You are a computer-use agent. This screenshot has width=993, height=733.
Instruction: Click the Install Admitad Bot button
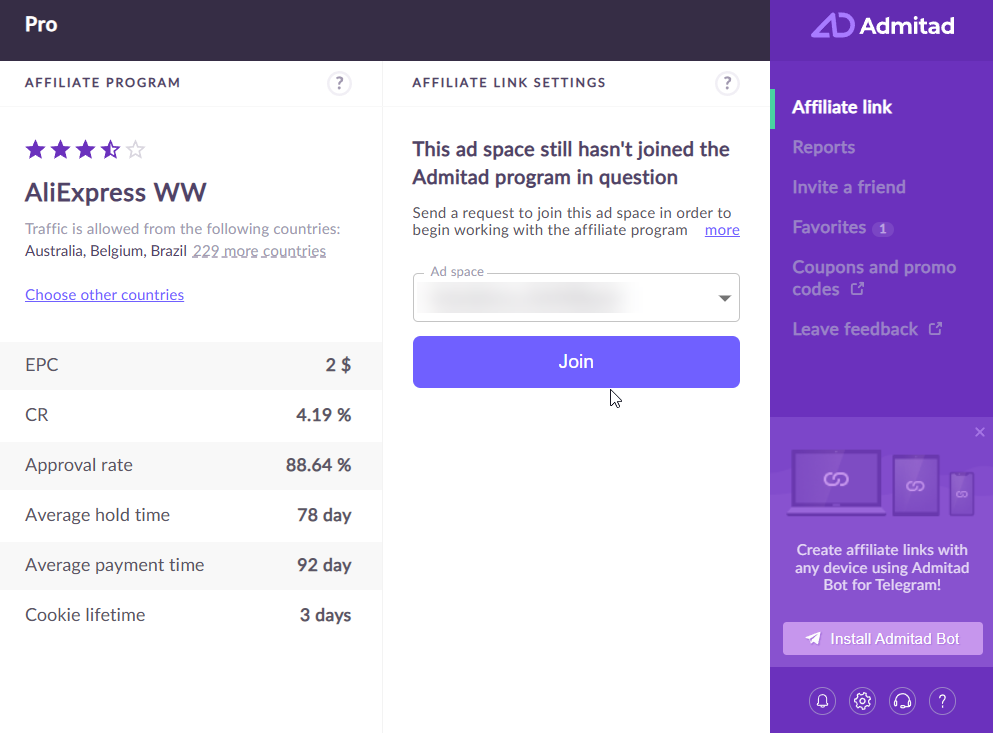click(882, 639)
